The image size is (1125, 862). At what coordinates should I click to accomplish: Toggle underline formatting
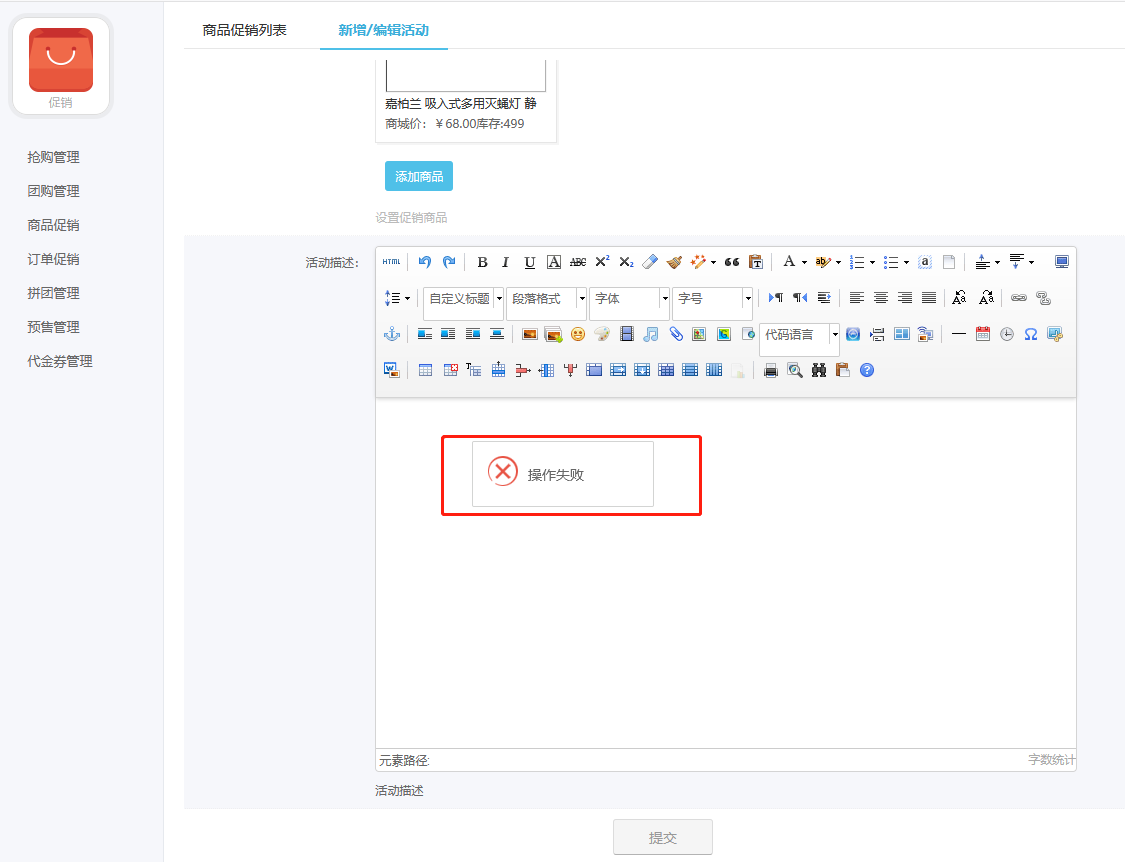[x=529, y=261]
